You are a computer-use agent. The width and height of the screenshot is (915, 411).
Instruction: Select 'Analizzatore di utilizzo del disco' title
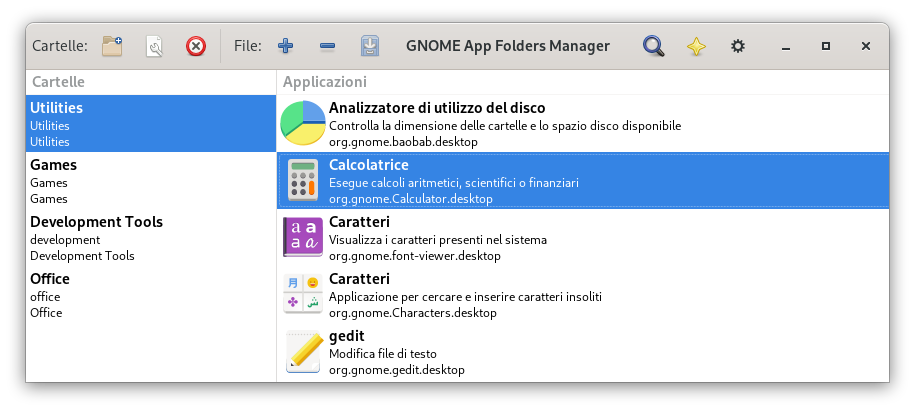click(437, 108)
